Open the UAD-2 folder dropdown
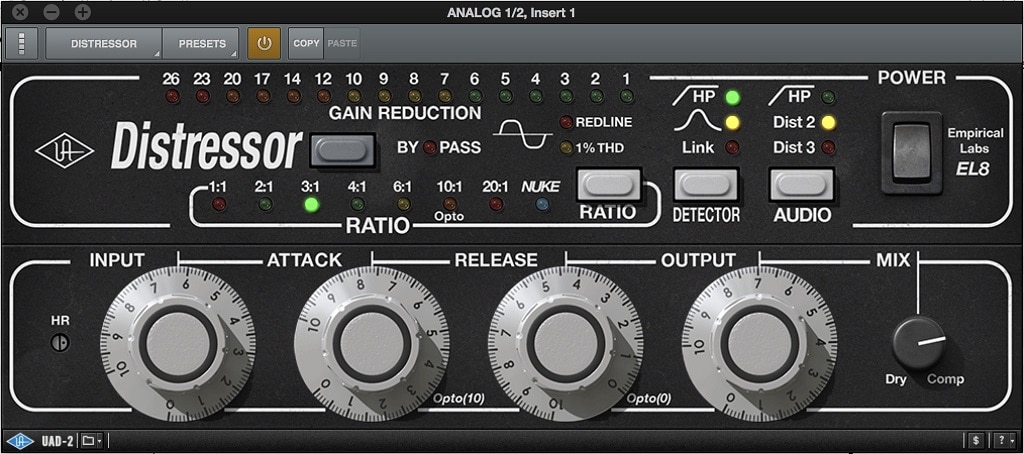 click(x=91, y=440)
